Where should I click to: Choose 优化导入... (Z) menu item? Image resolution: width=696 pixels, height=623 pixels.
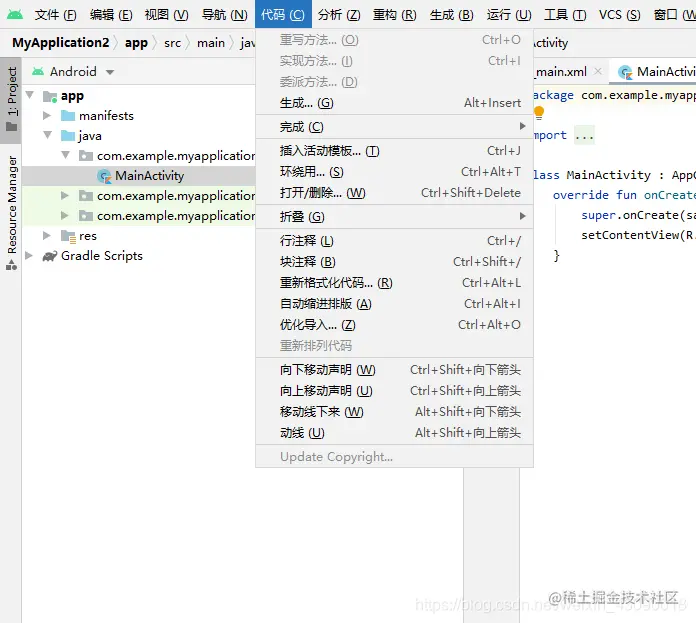click(394, 325)
